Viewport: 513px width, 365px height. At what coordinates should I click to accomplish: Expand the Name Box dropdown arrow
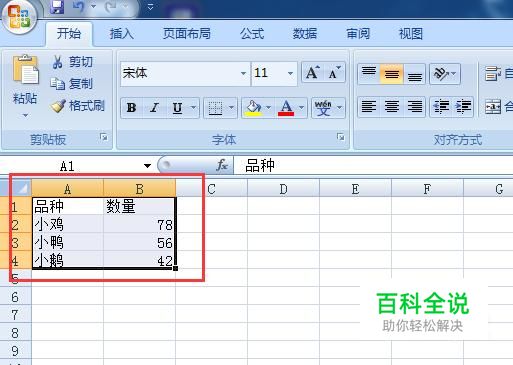(x=147, y=166)
